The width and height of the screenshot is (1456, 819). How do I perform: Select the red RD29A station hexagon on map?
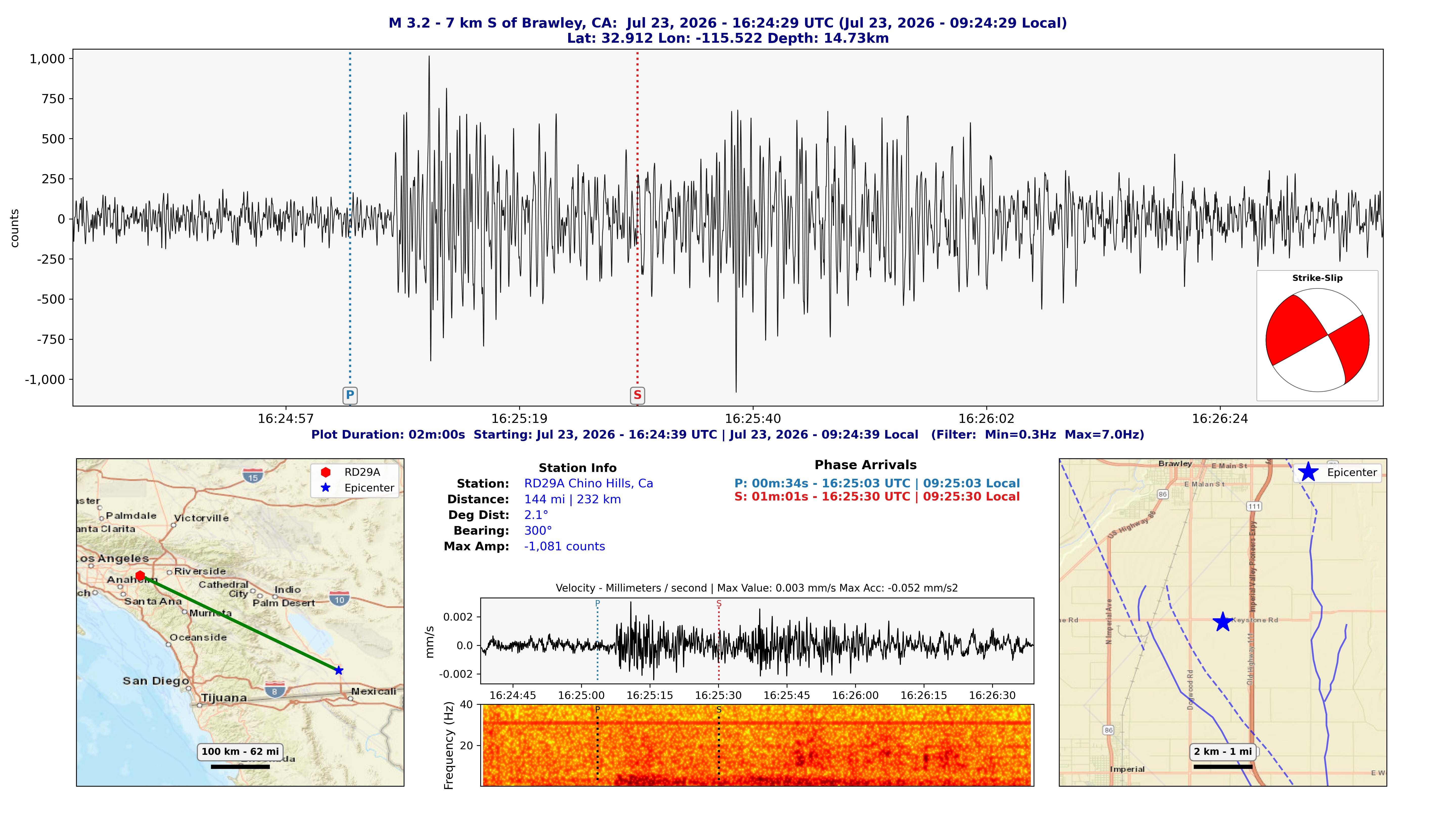click(x=140, y=576)
